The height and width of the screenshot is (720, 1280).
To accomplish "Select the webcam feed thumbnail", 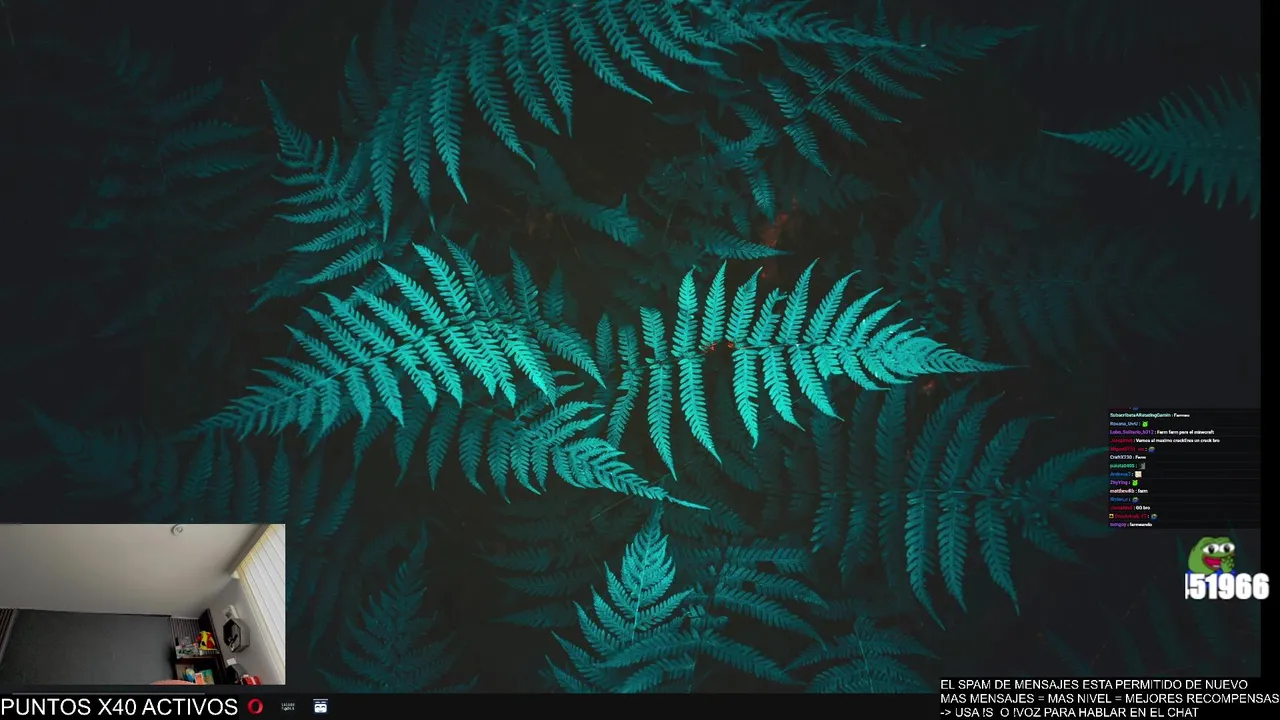I will point(142,604).
